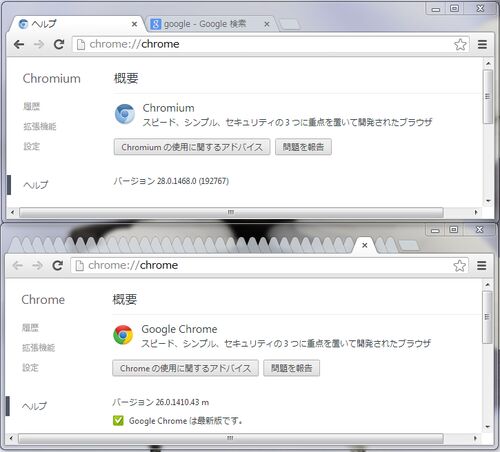This screenshot has width=500, height=452.
Task: Click scroll left arrow in Chromium window
Action: pyautogui.click(x=13, y=212)
